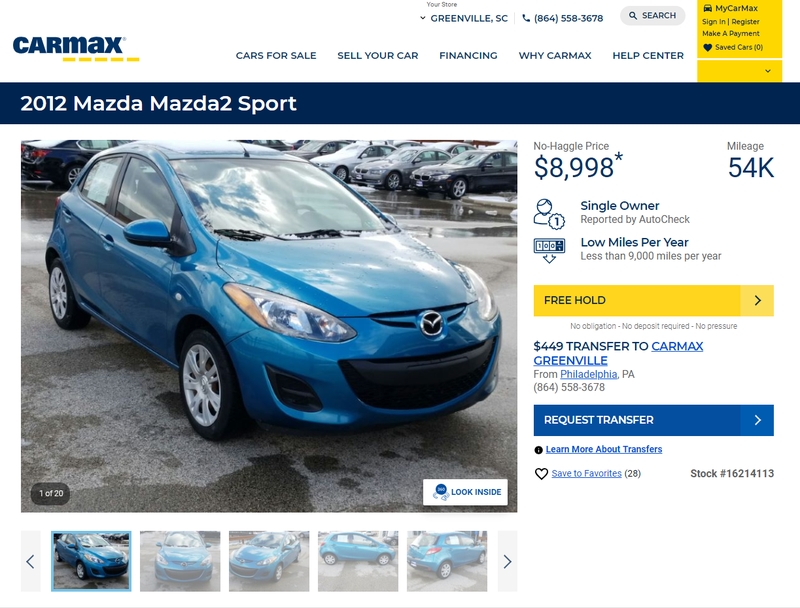Image resolution: width=800 pixels, height=608 pixels.
Task: Click the info icon near Learn More
Action: click(x=538, y=450)
